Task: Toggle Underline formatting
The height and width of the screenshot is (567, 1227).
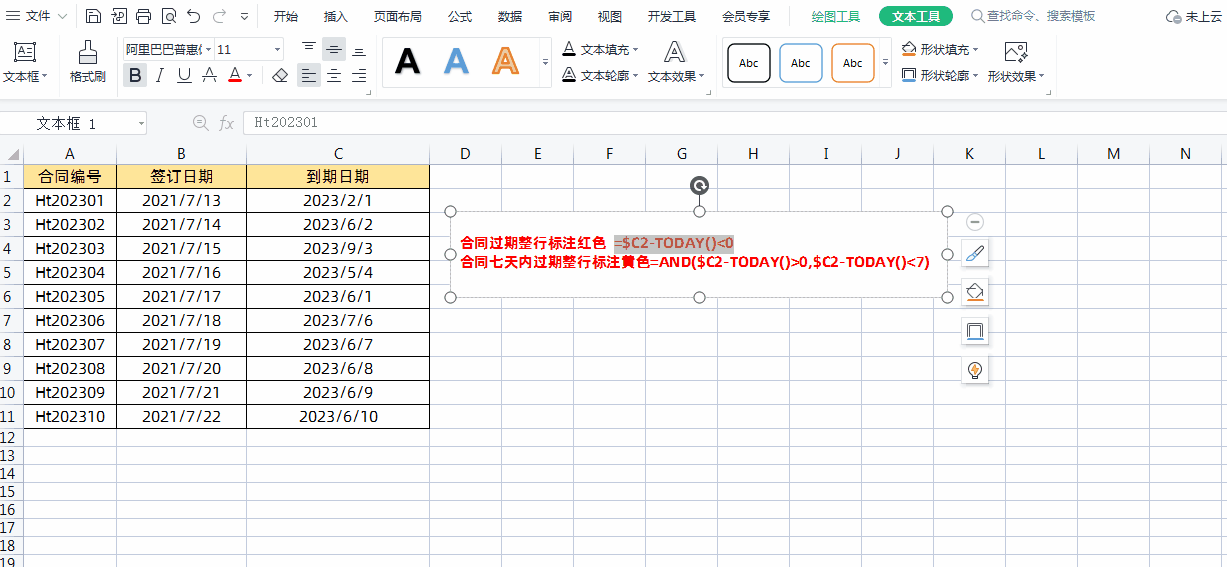Action: coord(184,75)
